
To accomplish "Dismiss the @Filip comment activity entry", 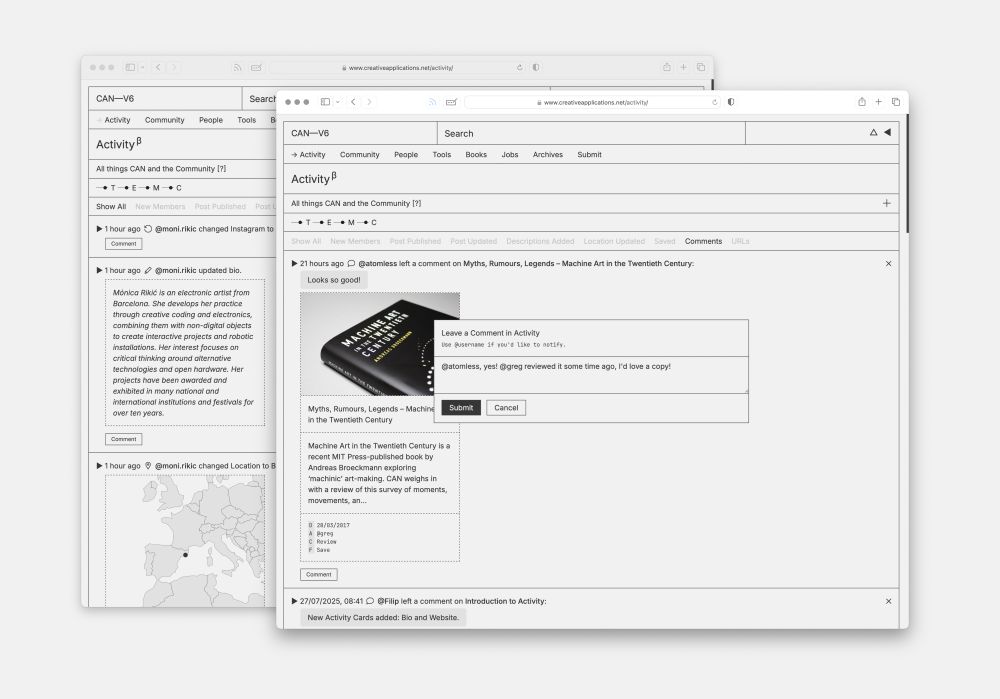I will coord(888,601).
